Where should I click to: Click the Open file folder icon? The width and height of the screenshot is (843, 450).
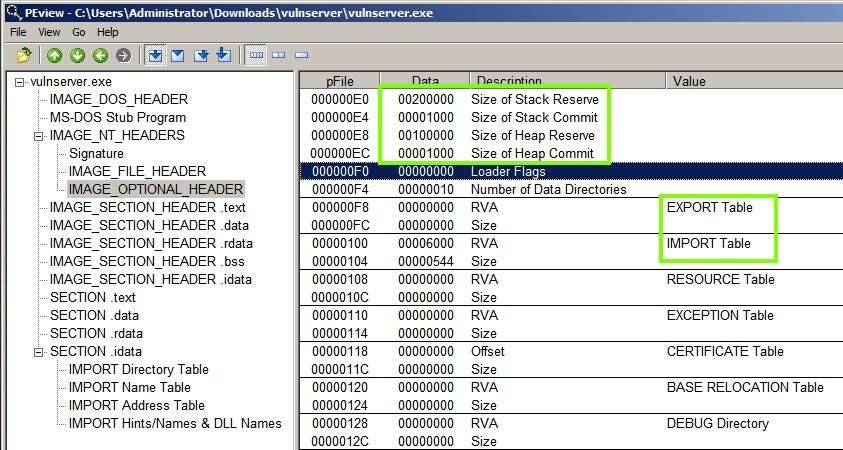pyautogui.click(x=24, y=55)
